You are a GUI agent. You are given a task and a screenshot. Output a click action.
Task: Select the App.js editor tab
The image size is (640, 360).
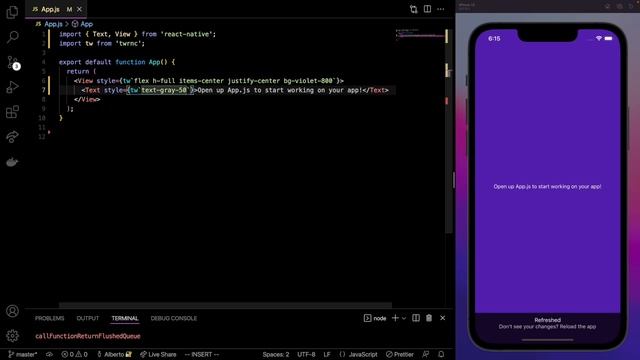click(56, 9)
